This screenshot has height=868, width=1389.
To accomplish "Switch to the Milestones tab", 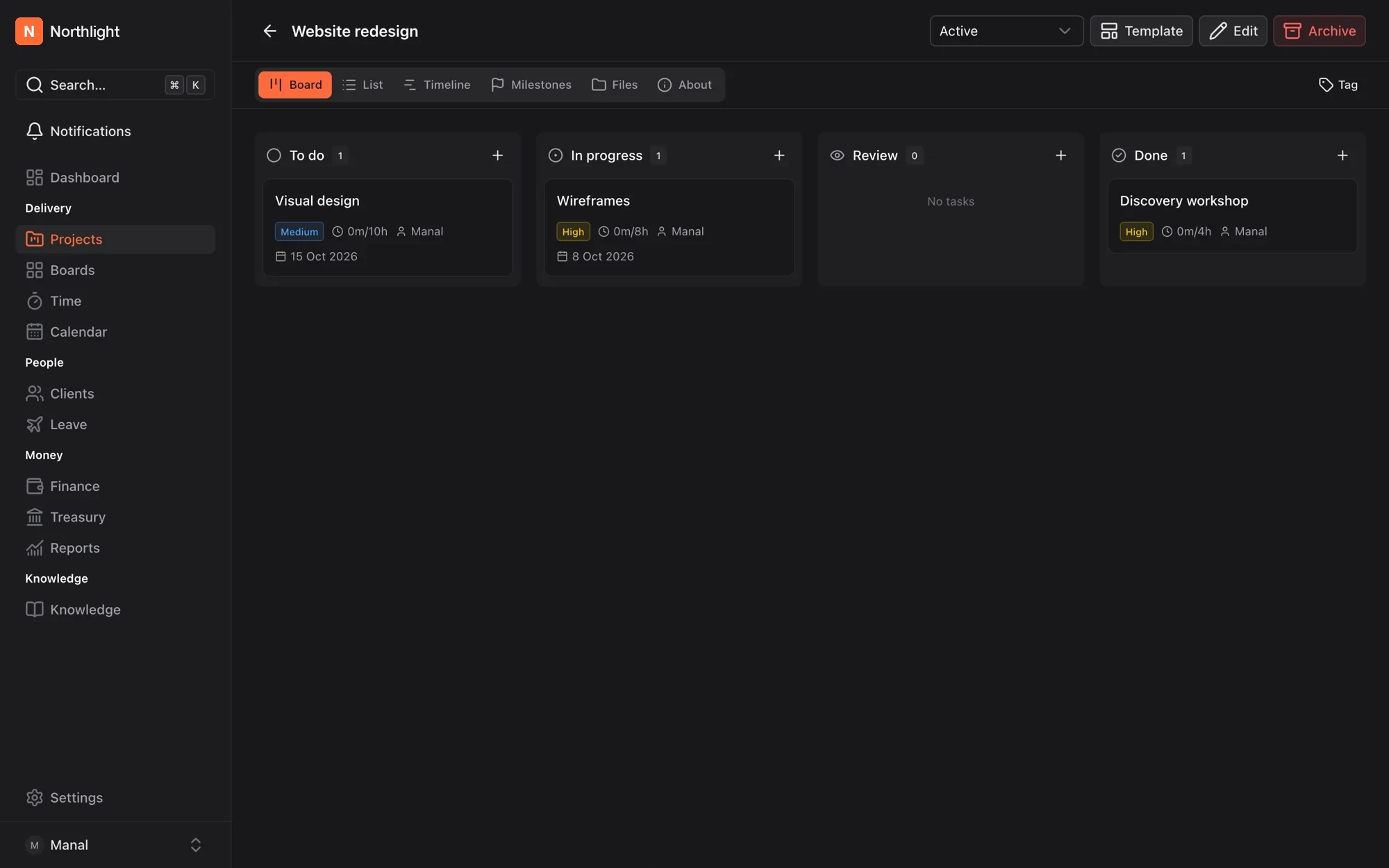I will pyautogui.click(x=531, y=85).
